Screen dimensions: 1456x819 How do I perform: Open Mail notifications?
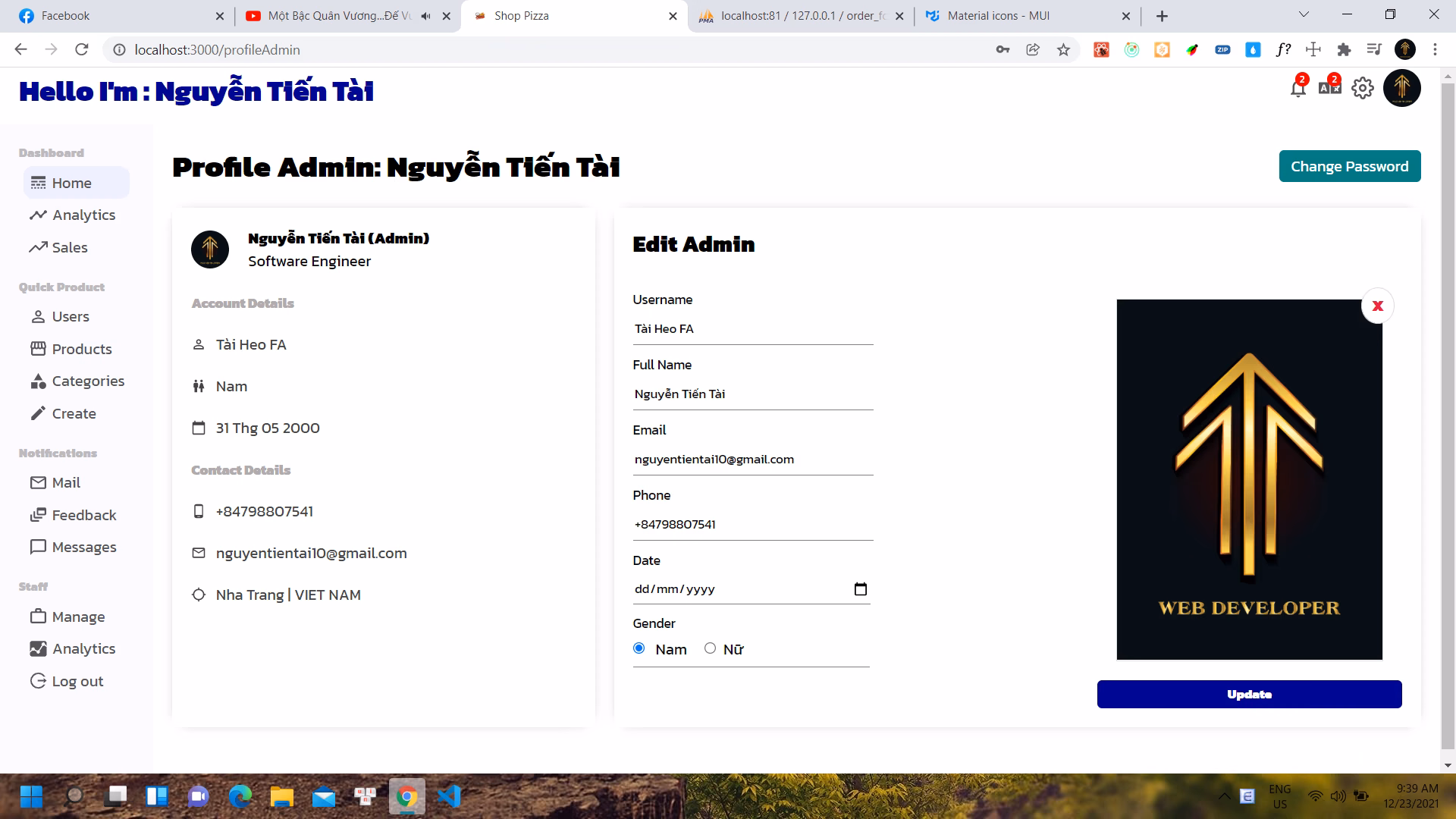(76, 482)
